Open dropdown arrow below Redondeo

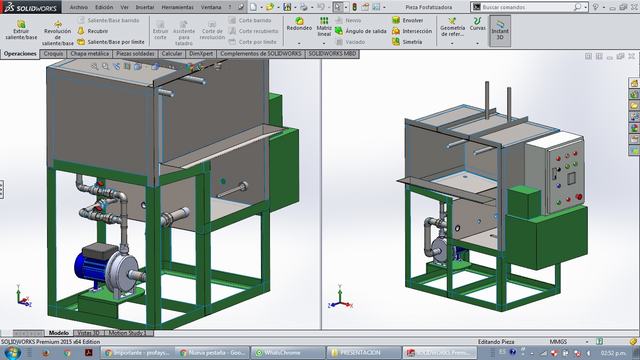coord(299,43)
